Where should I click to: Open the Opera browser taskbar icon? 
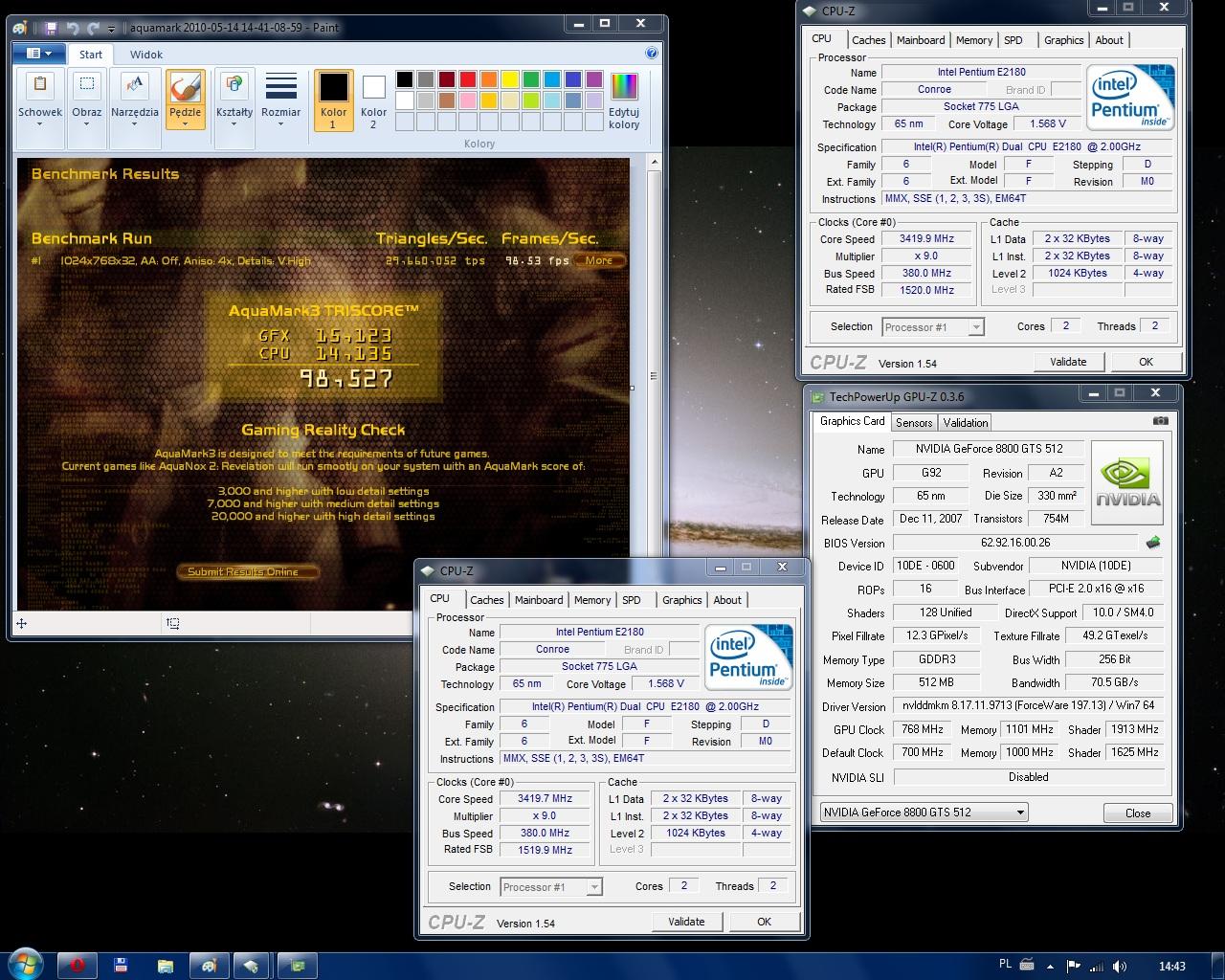(77, 965)
